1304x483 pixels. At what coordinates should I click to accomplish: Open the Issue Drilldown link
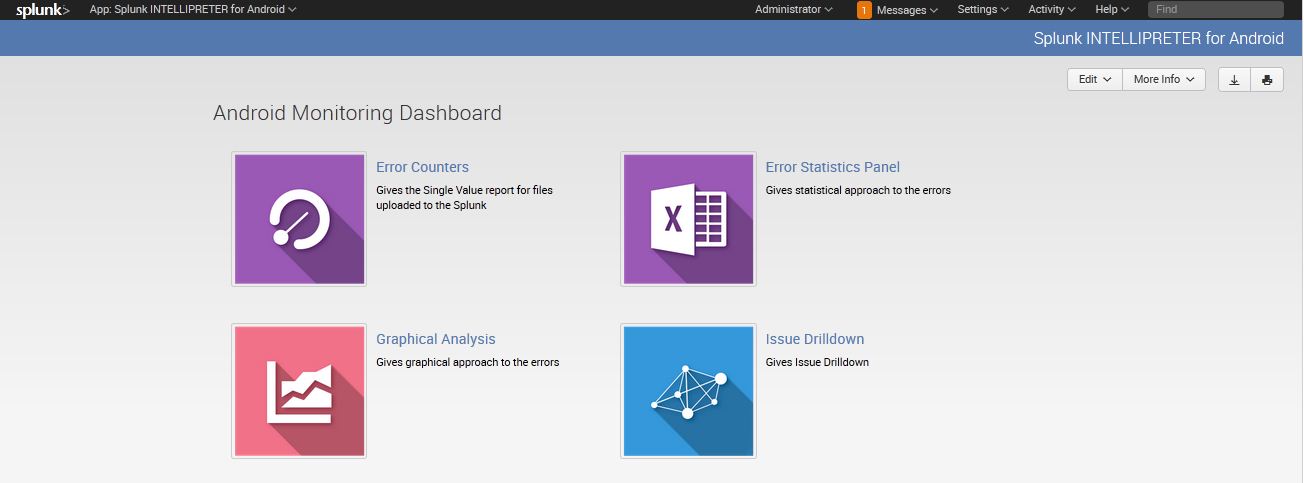[x=814, y=339]
